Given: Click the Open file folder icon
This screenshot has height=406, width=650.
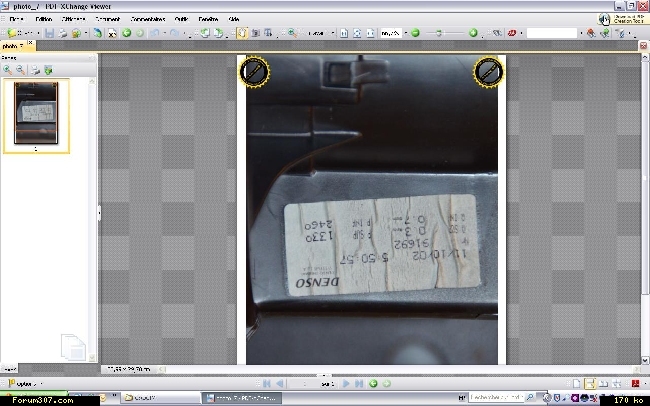Looking at the screenshot, I should pos(12,33).
